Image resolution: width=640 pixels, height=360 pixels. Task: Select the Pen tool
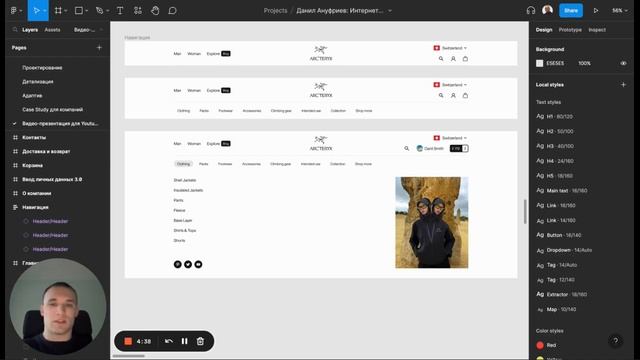pyautogui.click(x=99, y=11)
